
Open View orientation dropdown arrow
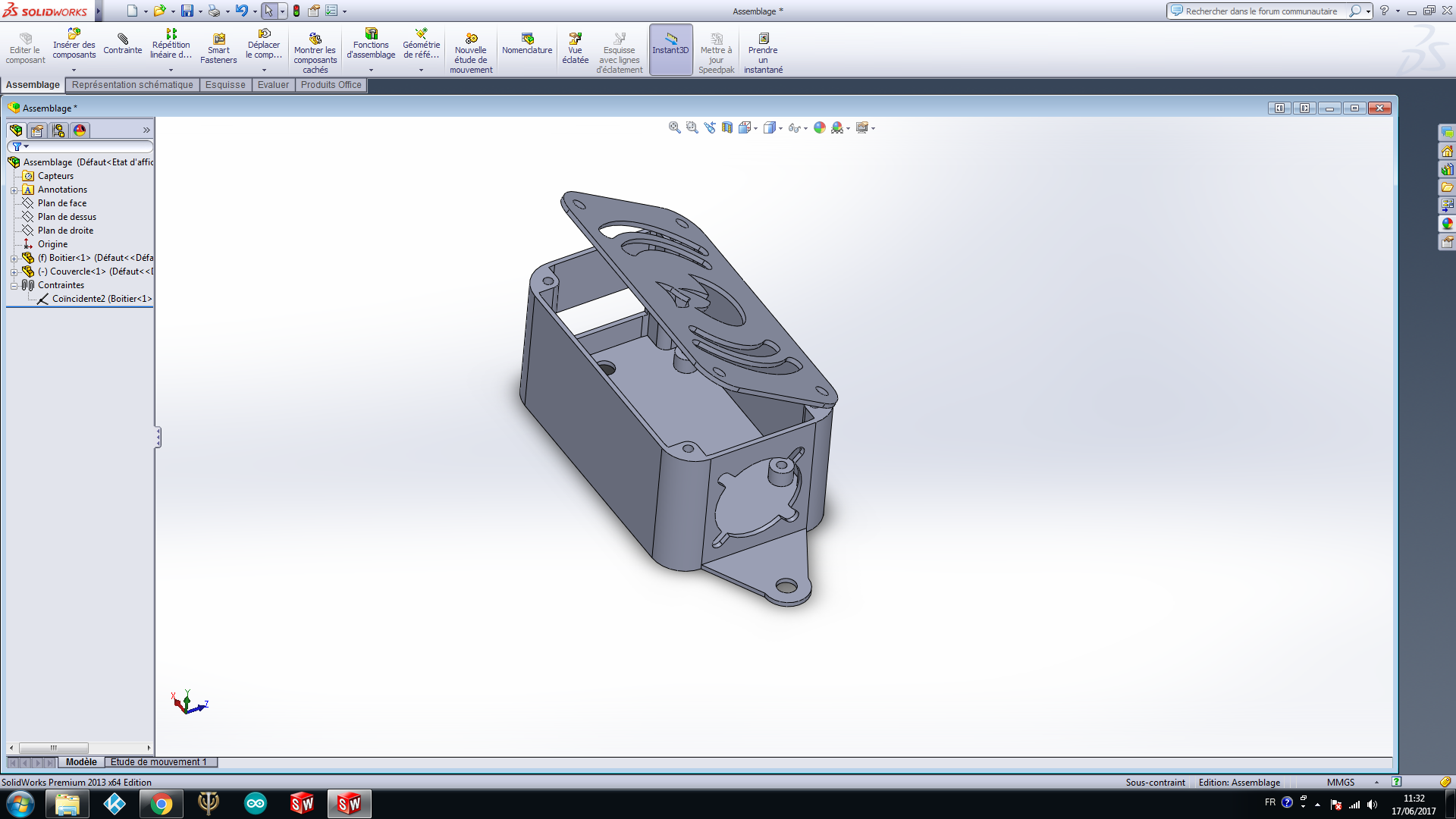(x=756, y=128)
